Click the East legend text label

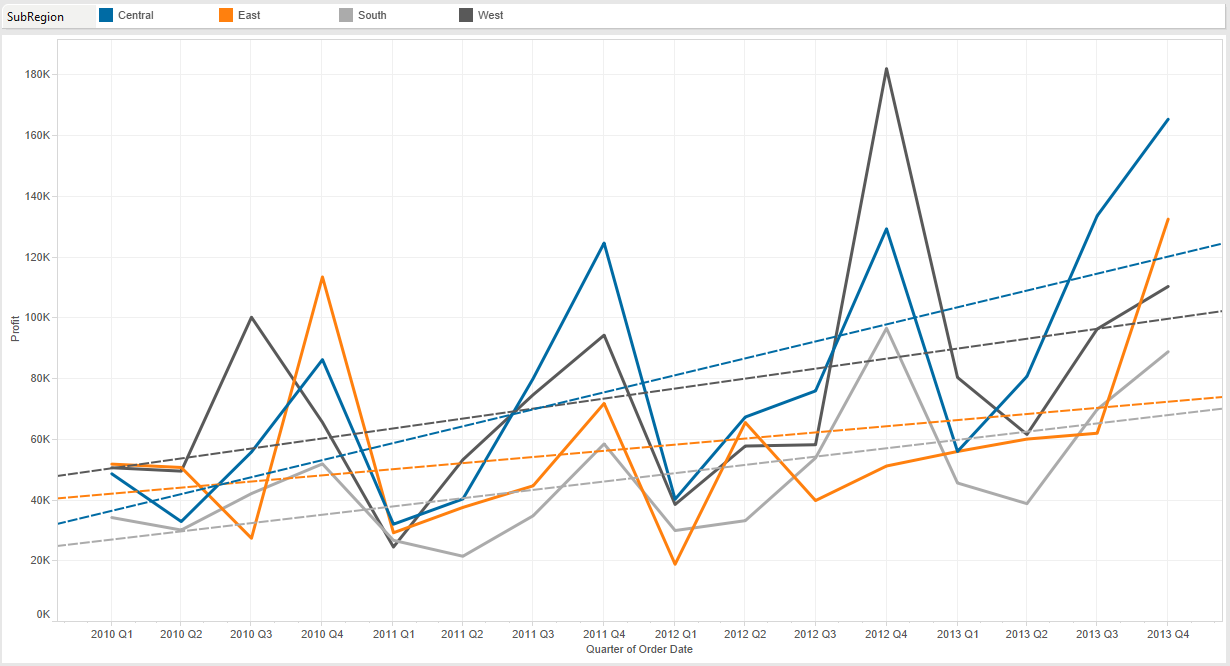click(x=248, y=15)
